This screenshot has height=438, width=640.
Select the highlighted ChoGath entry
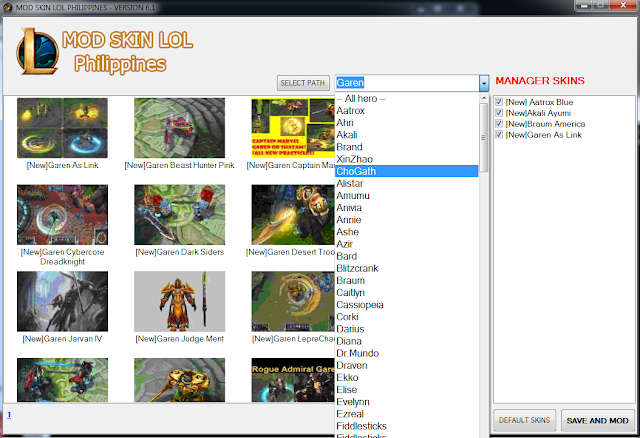(407, 171)
